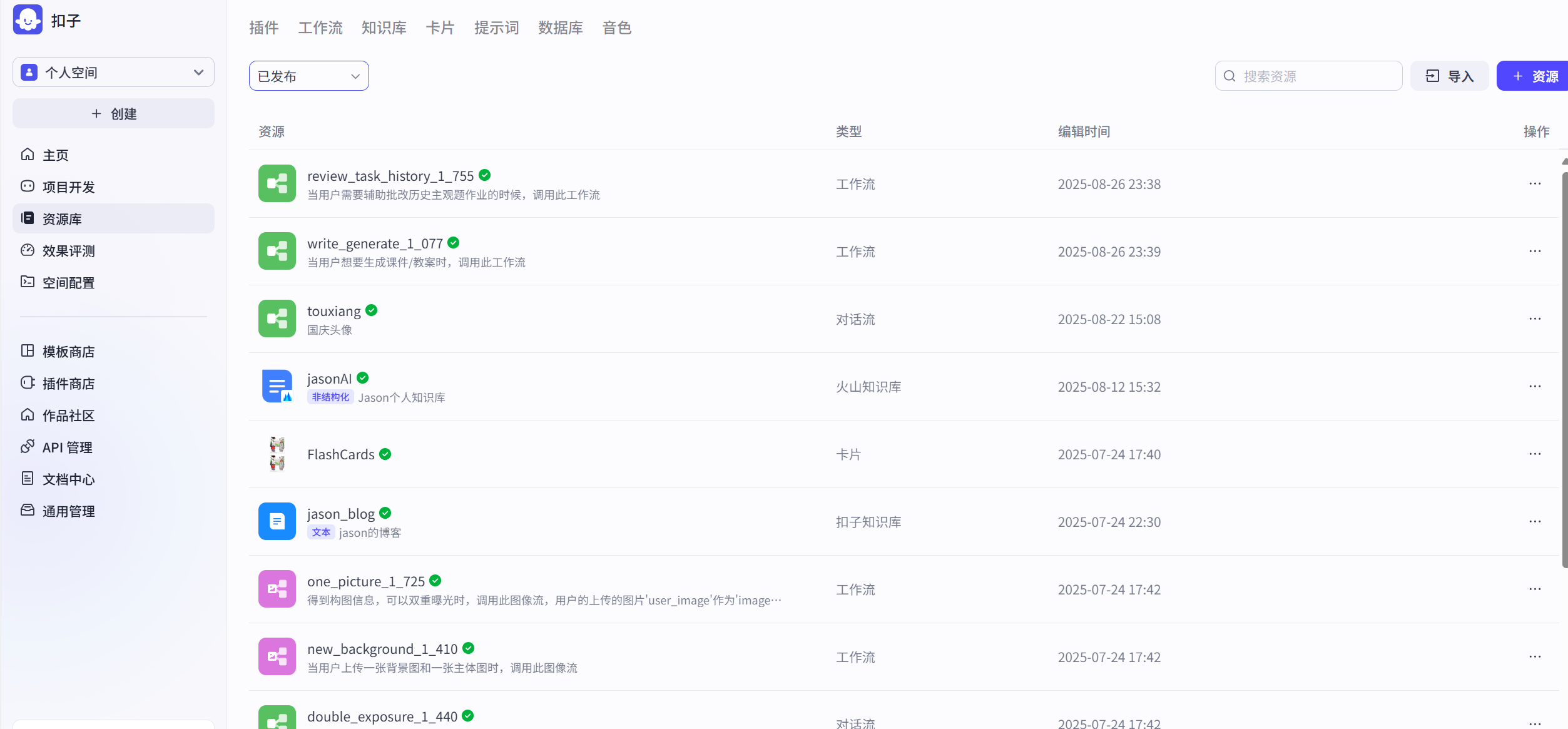Screen dimensions: 1568x729
Task: Open API 管理 in sidebar
Action: (x=66, y=447)
